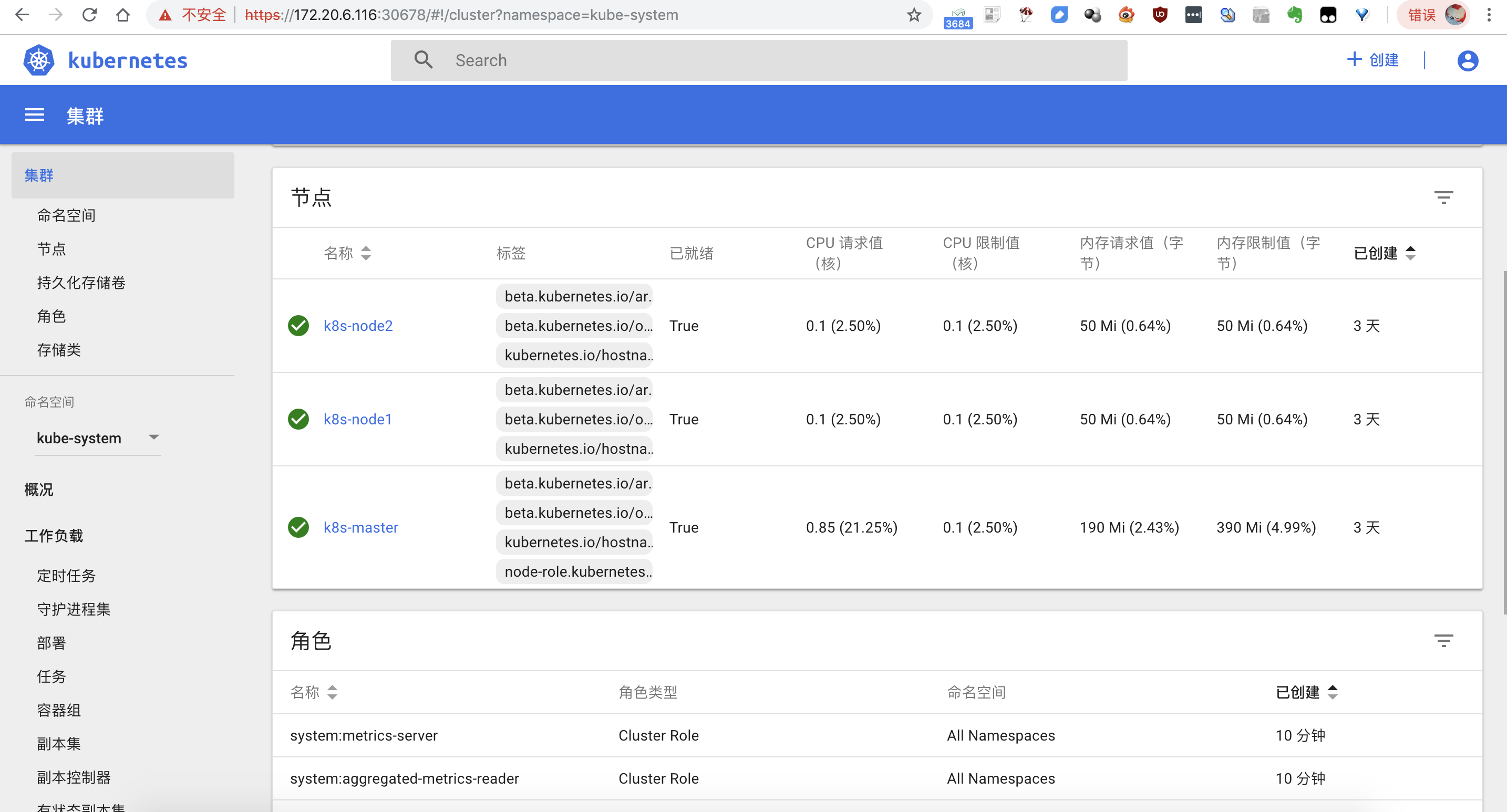Click the browser home icon

click(123, 15)
